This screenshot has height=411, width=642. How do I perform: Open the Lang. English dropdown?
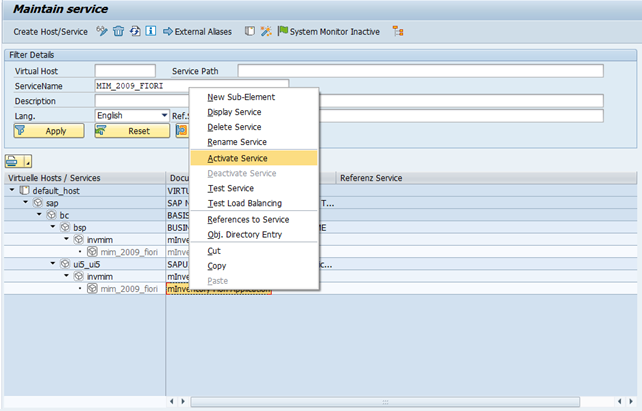click(164, 116)
